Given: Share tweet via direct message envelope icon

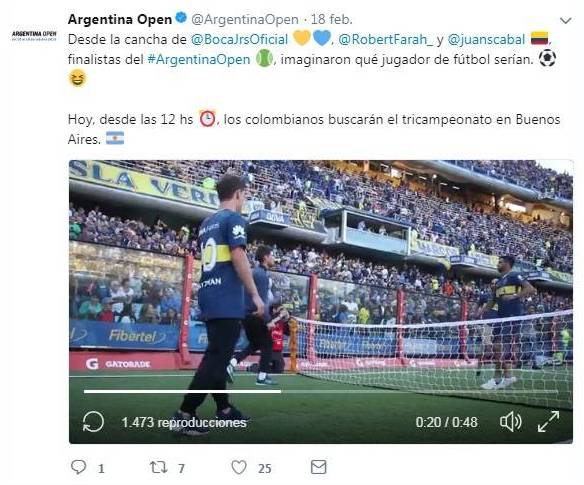Looking at the screenshot, I should [x=318, y=467].
